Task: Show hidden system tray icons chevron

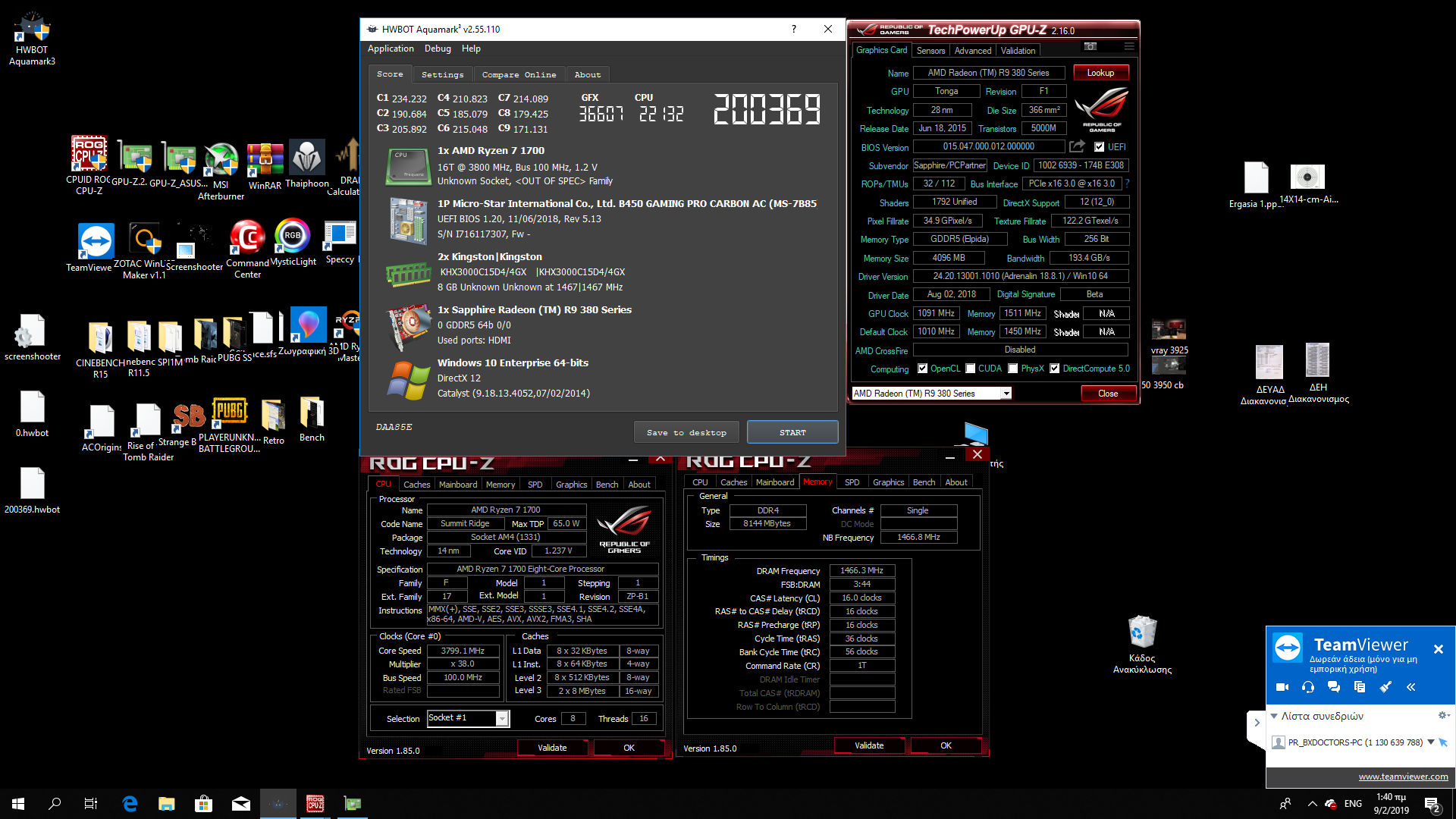Action: tap(1313, 804)
